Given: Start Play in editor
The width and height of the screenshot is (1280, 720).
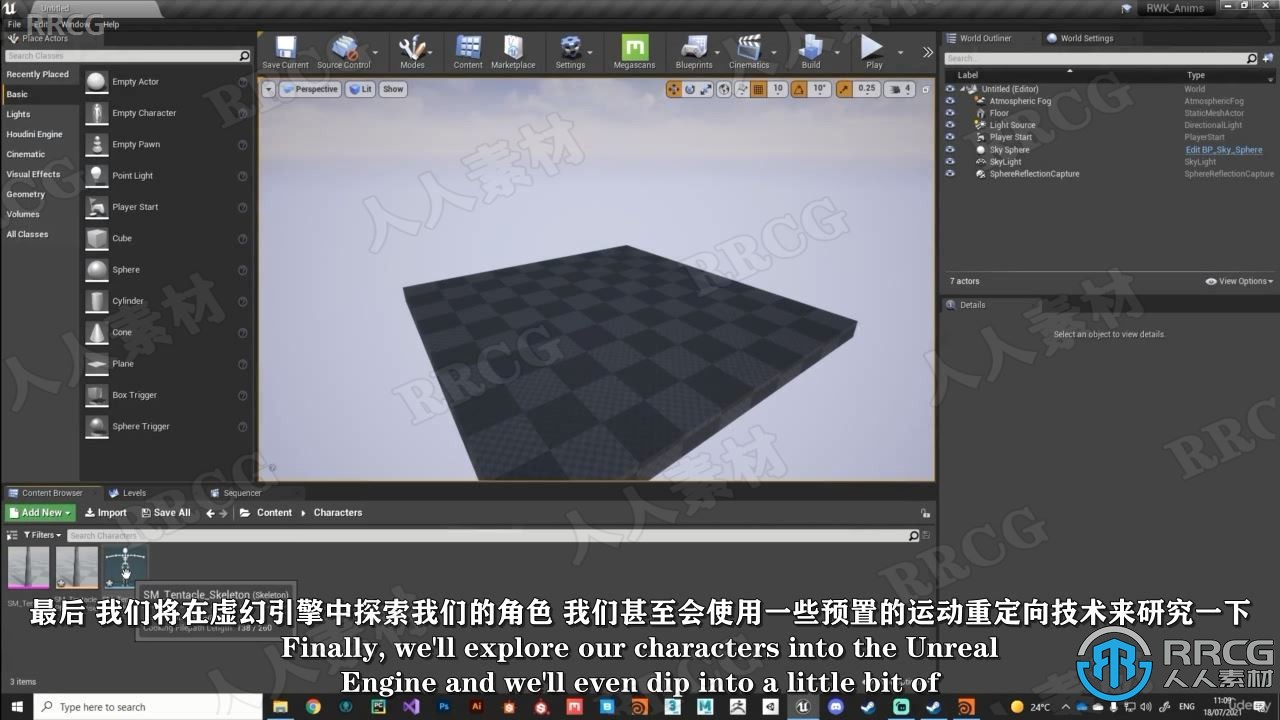Looking at the screenshot, I should coord(873,51).
